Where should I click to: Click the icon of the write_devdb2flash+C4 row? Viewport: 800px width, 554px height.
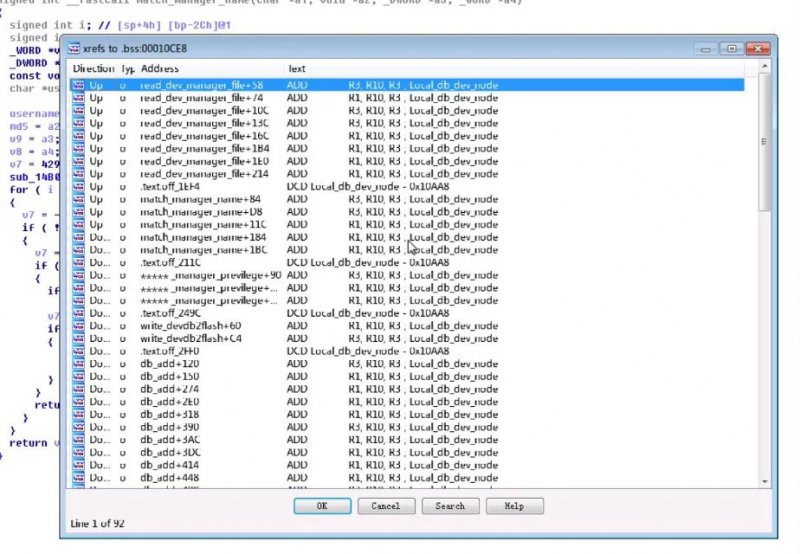coord(78,339)
